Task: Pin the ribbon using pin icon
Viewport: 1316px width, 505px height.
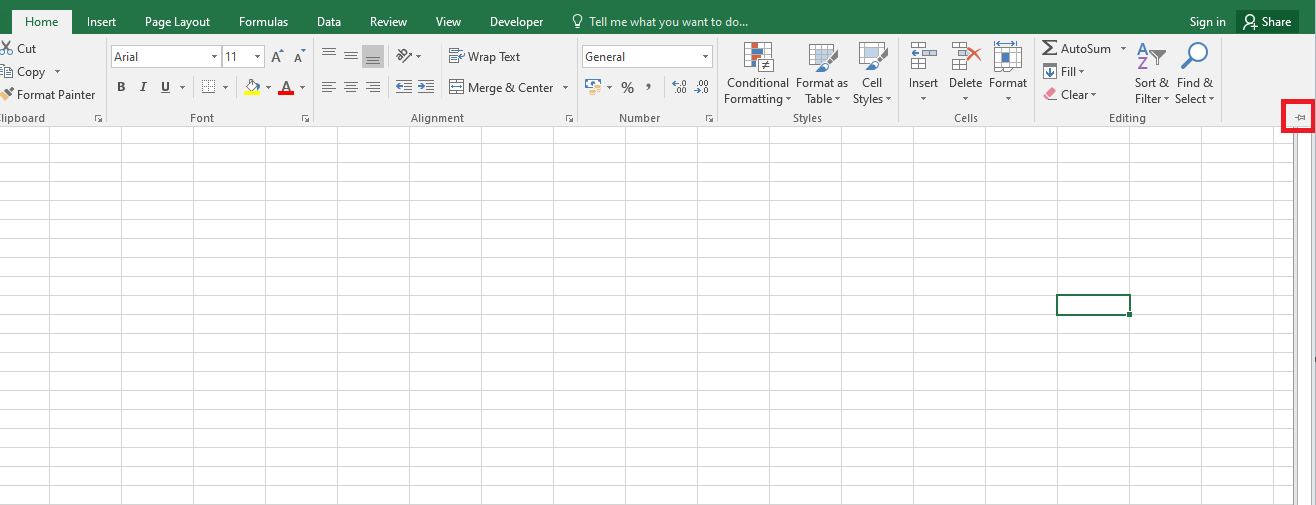Action: (1299, 118)
